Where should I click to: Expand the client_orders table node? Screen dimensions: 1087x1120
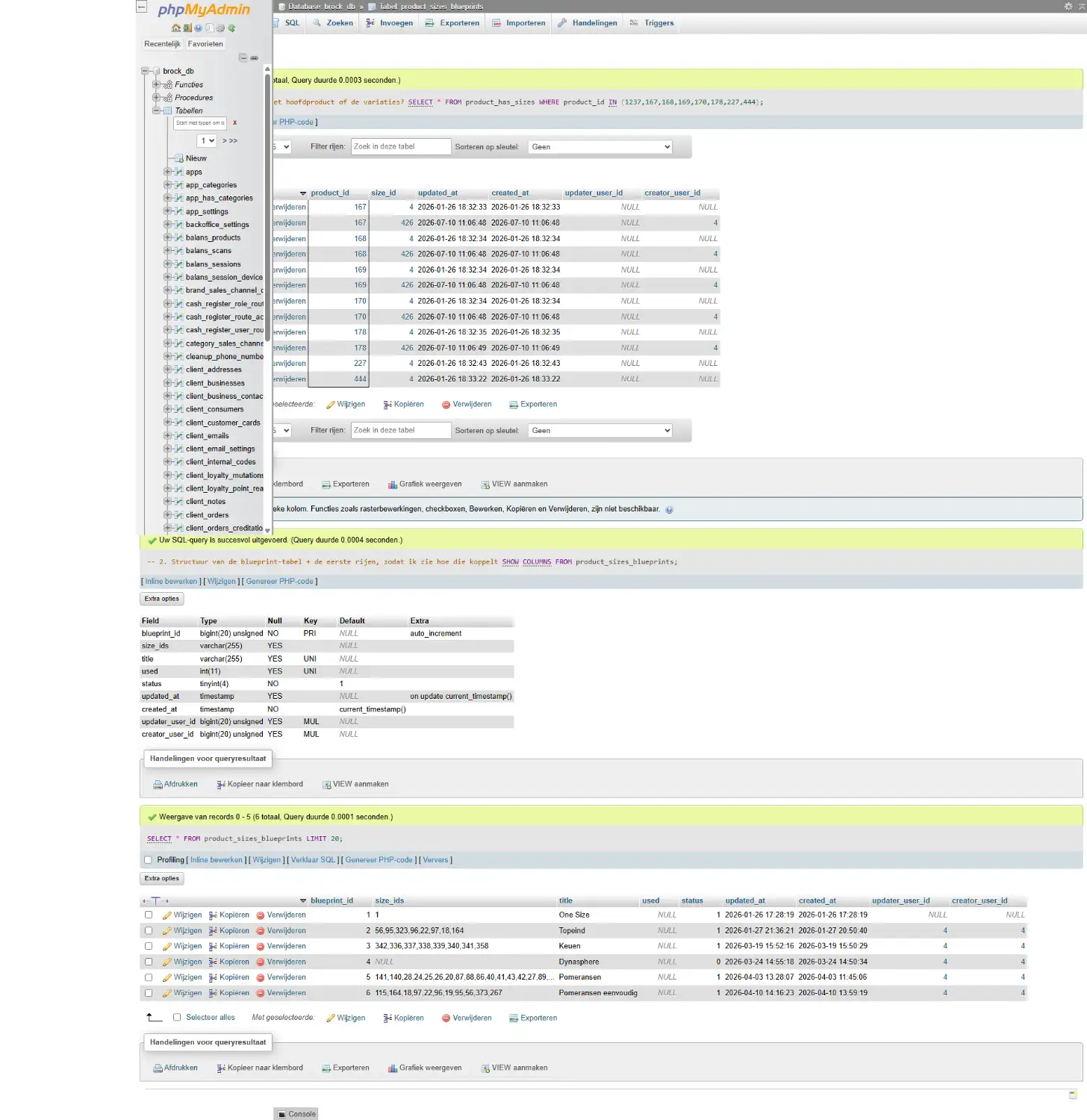(x=167, y=515)
